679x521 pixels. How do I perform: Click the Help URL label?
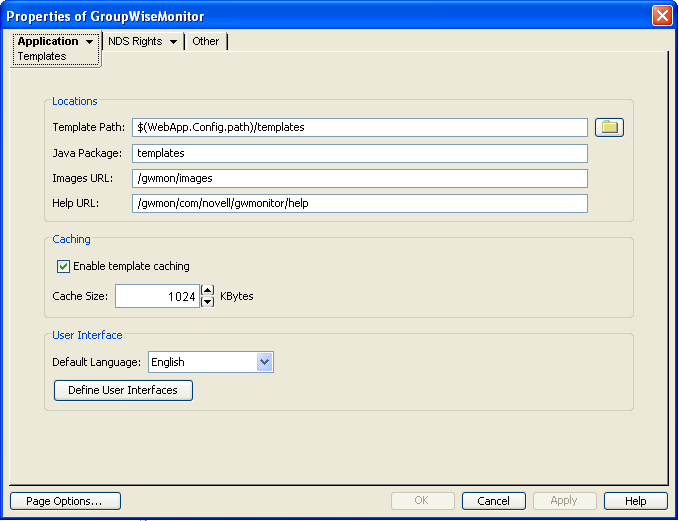76,204
